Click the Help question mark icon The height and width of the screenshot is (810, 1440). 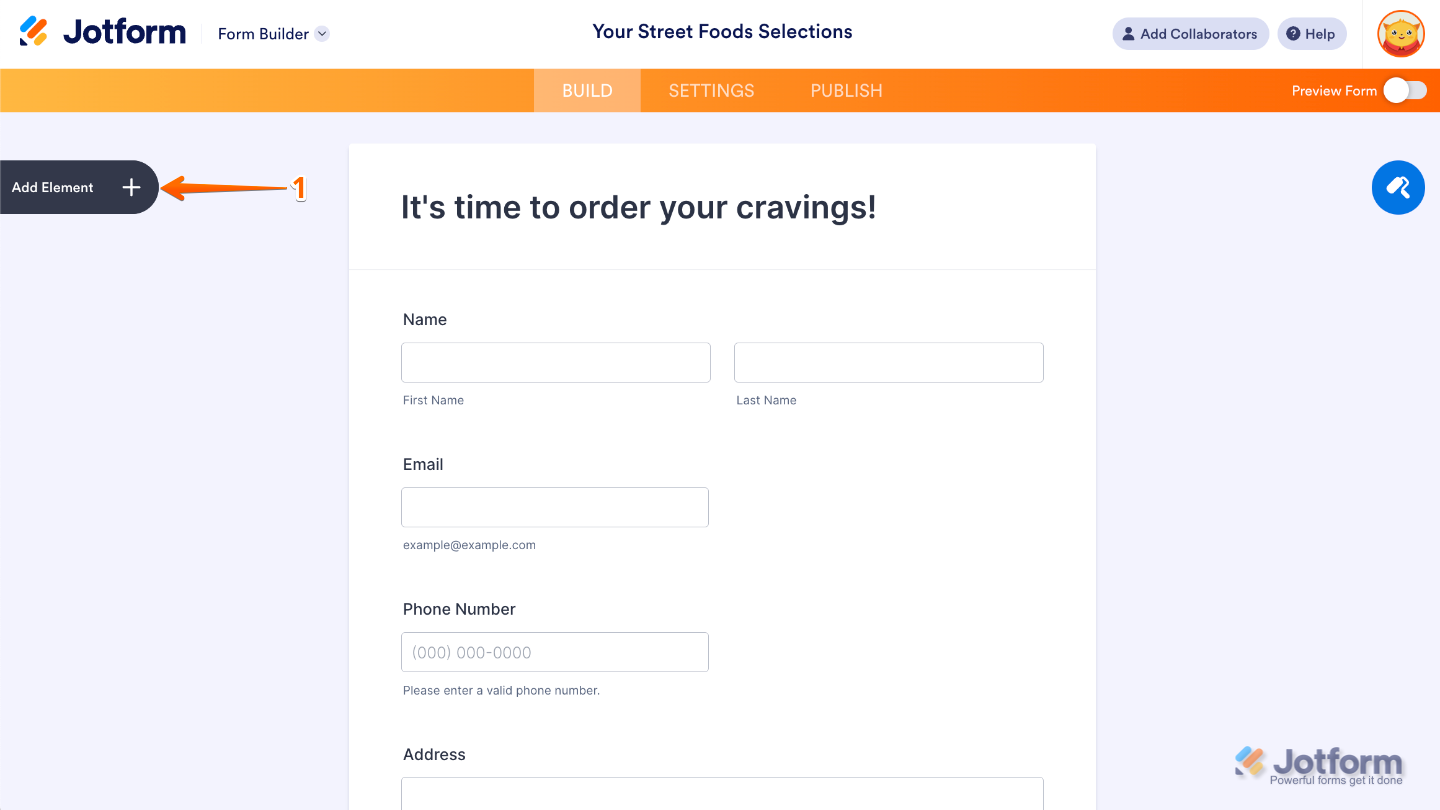click(1291, 33)
